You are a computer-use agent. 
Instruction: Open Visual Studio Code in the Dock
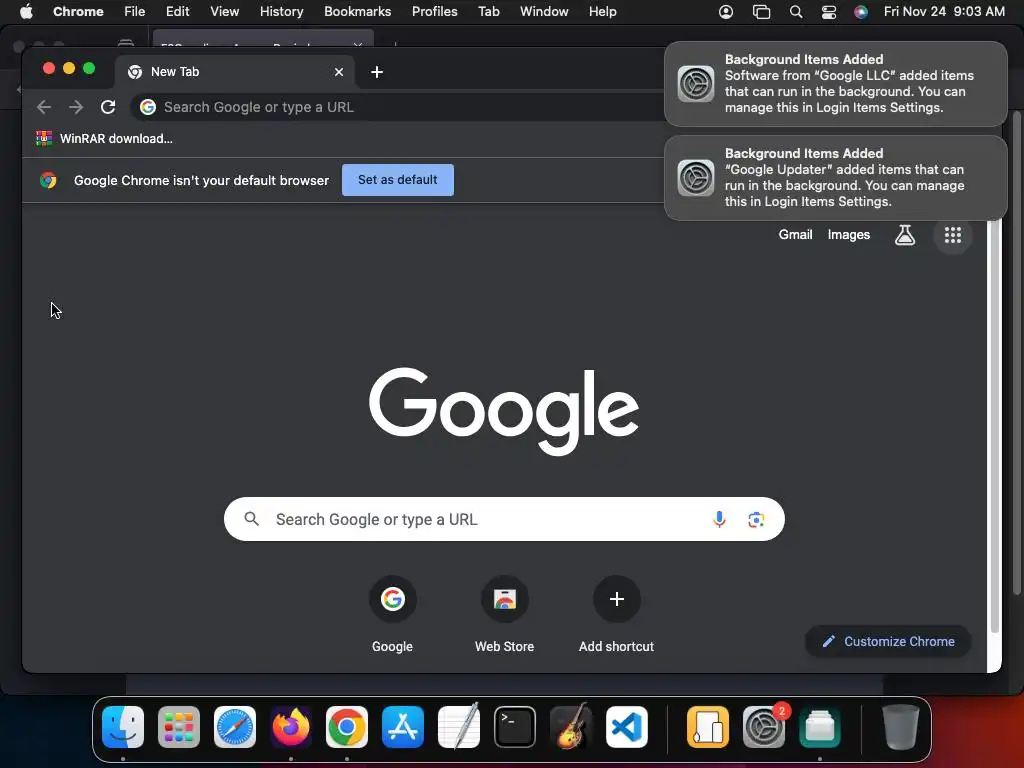point(627,727)
